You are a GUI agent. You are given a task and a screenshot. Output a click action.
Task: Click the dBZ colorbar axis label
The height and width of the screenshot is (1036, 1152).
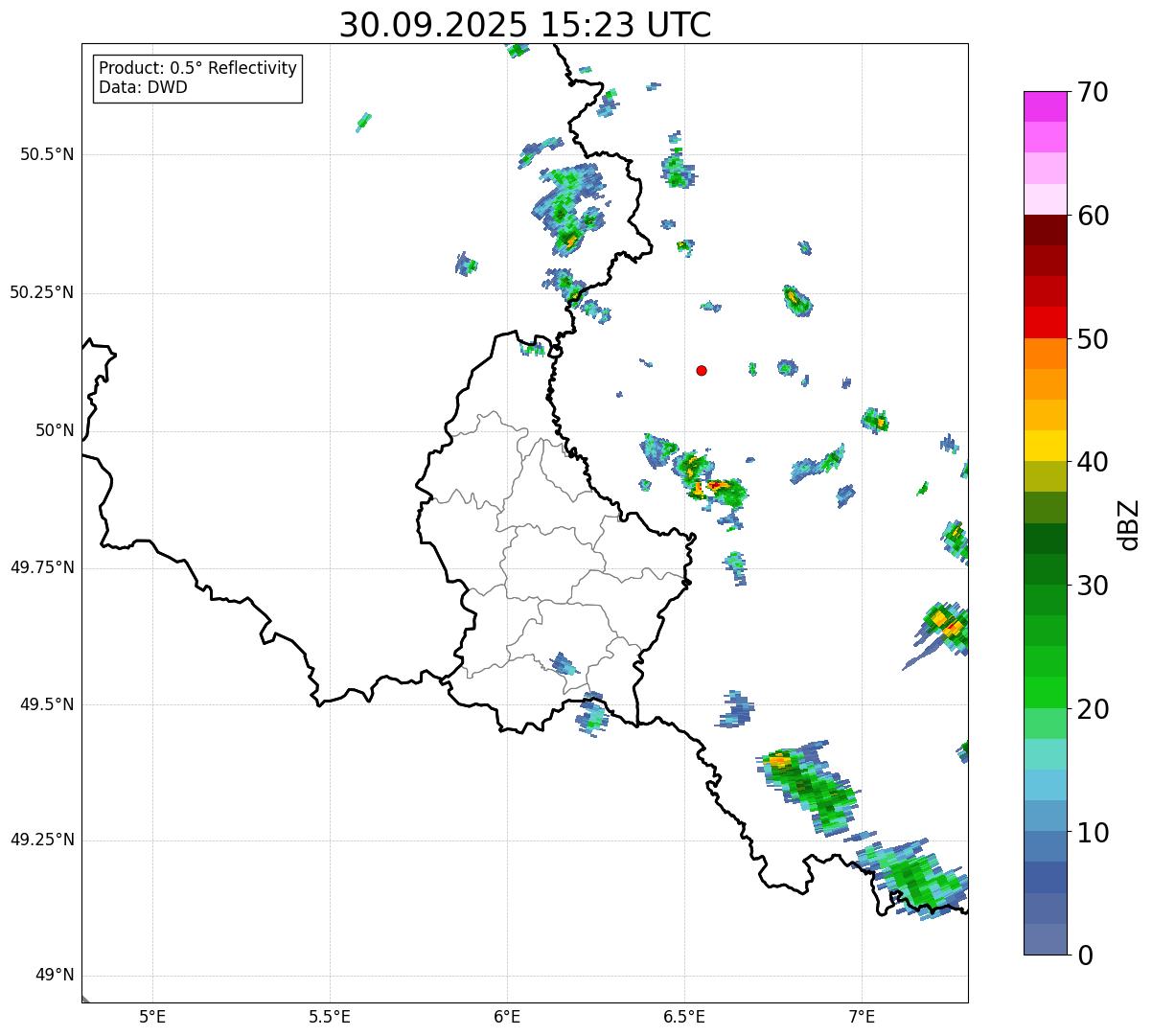tap(1129, 524)
